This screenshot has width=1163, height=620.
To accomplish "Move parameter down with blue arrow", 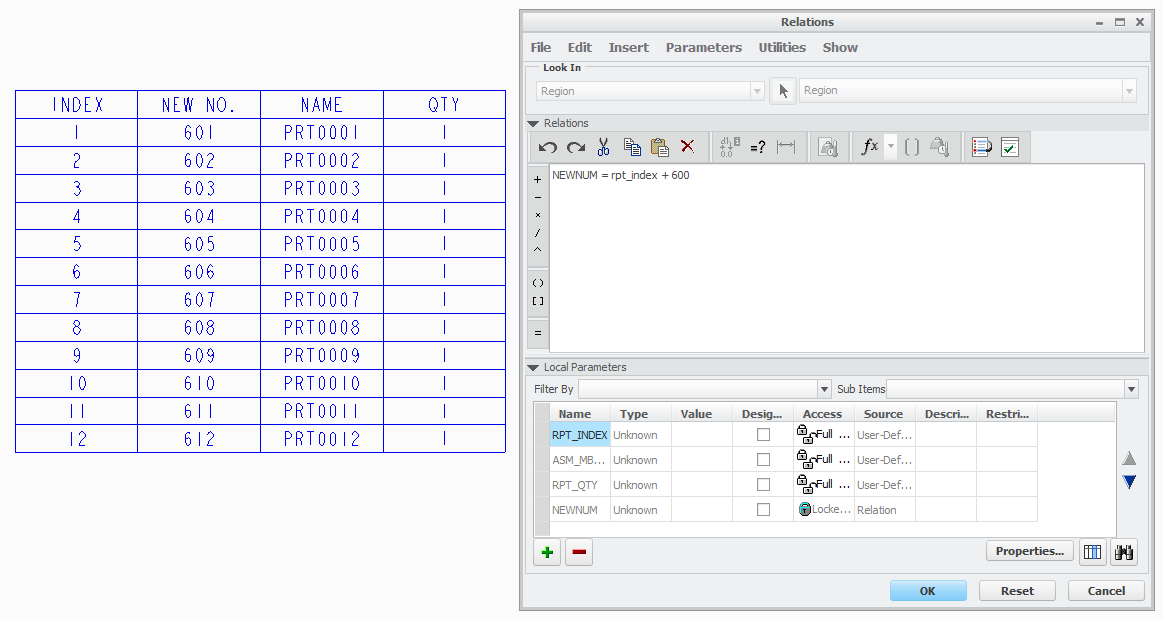I will 1129,482.
